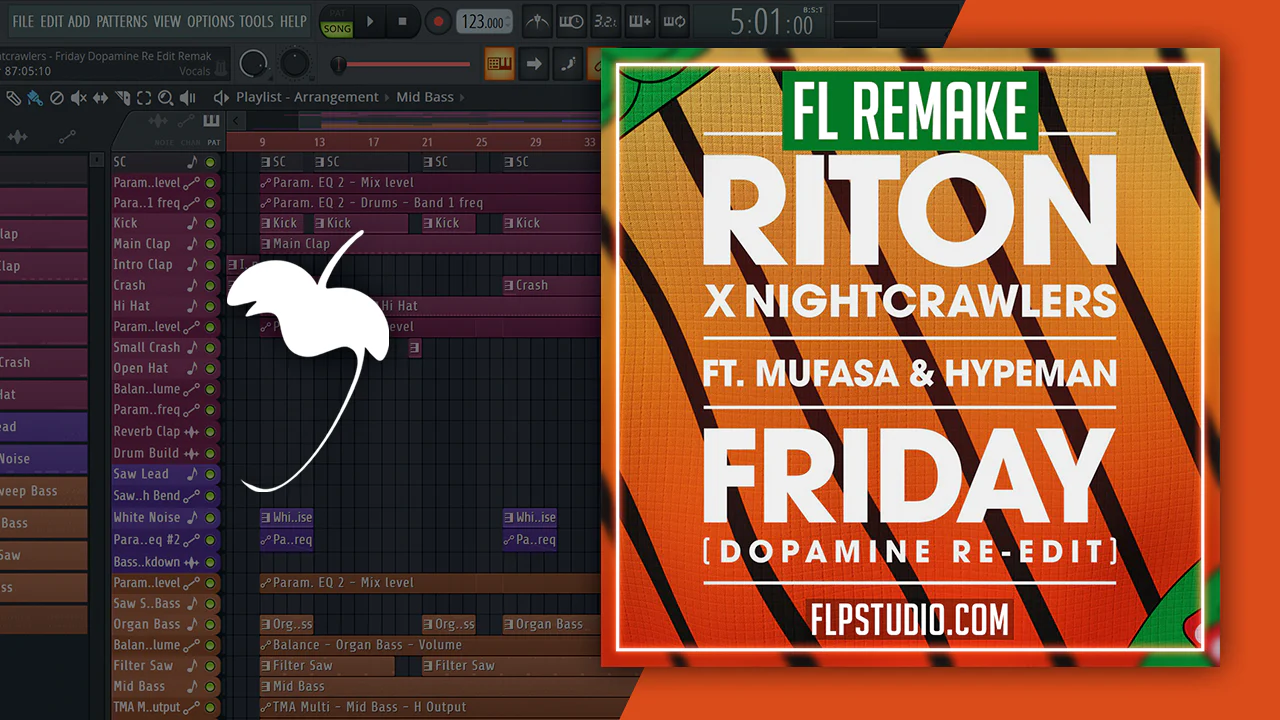Screen dimensions: 1280x720
Task: Open the HELP menu
Action: click(x=293, y=21)
